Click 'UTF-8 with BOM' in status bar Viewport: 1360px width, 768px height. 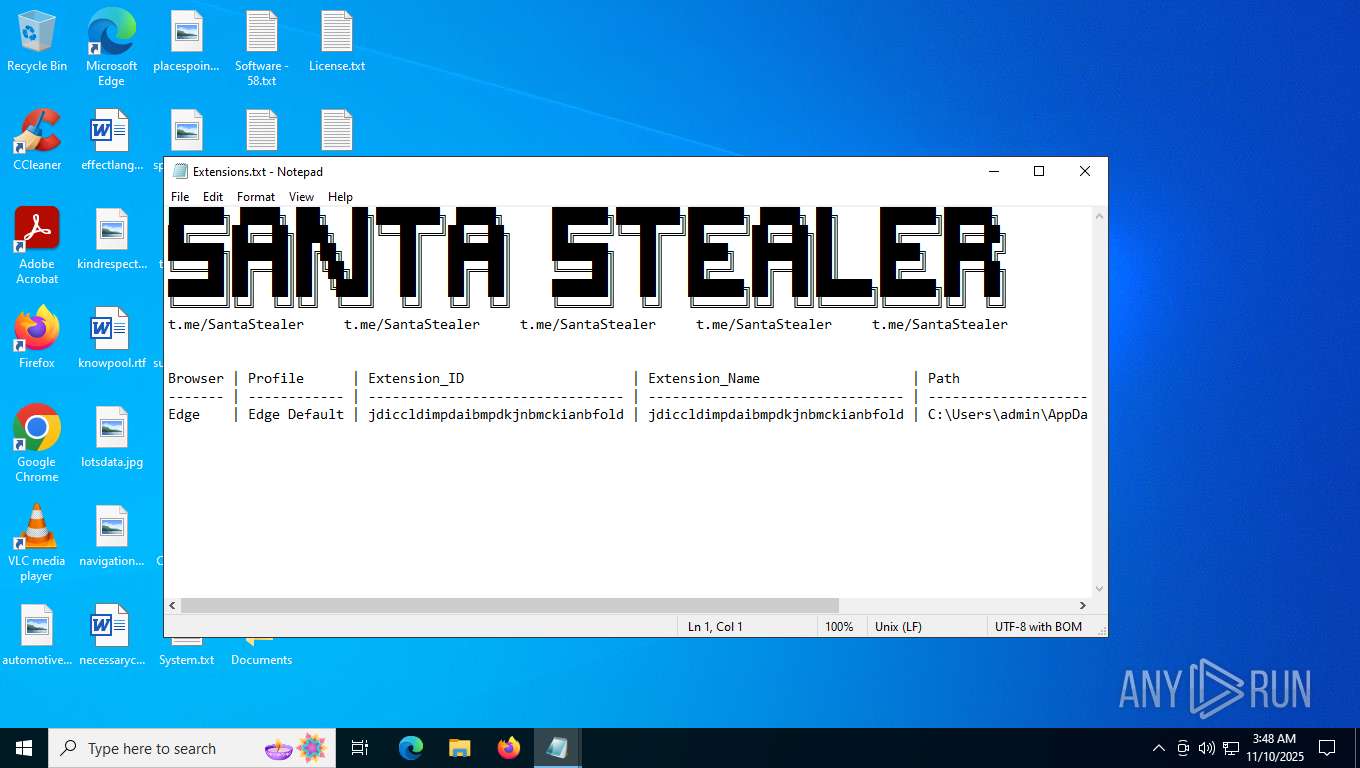1038,627
